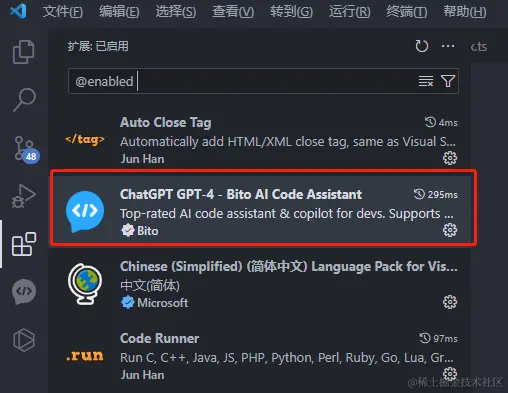Open the Explorer view in activity bar

[23, 52]
